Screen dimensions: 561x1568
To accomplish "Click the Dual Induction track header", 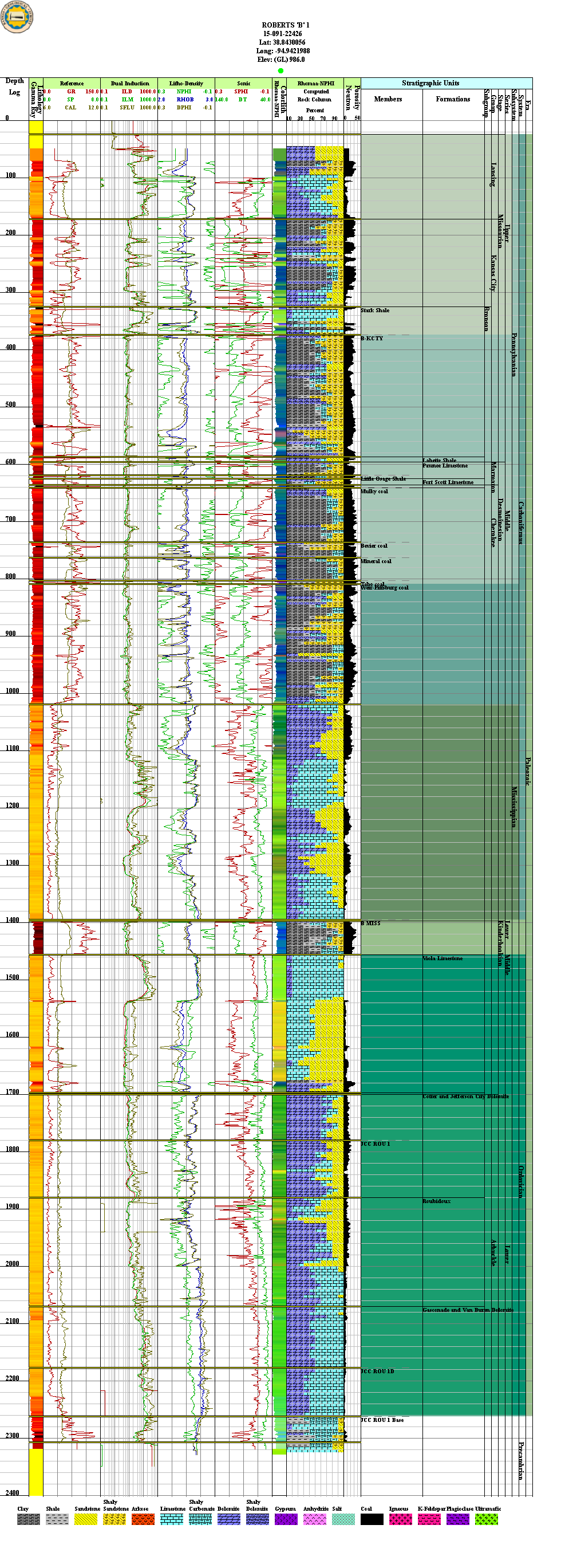I will [129, 84].
